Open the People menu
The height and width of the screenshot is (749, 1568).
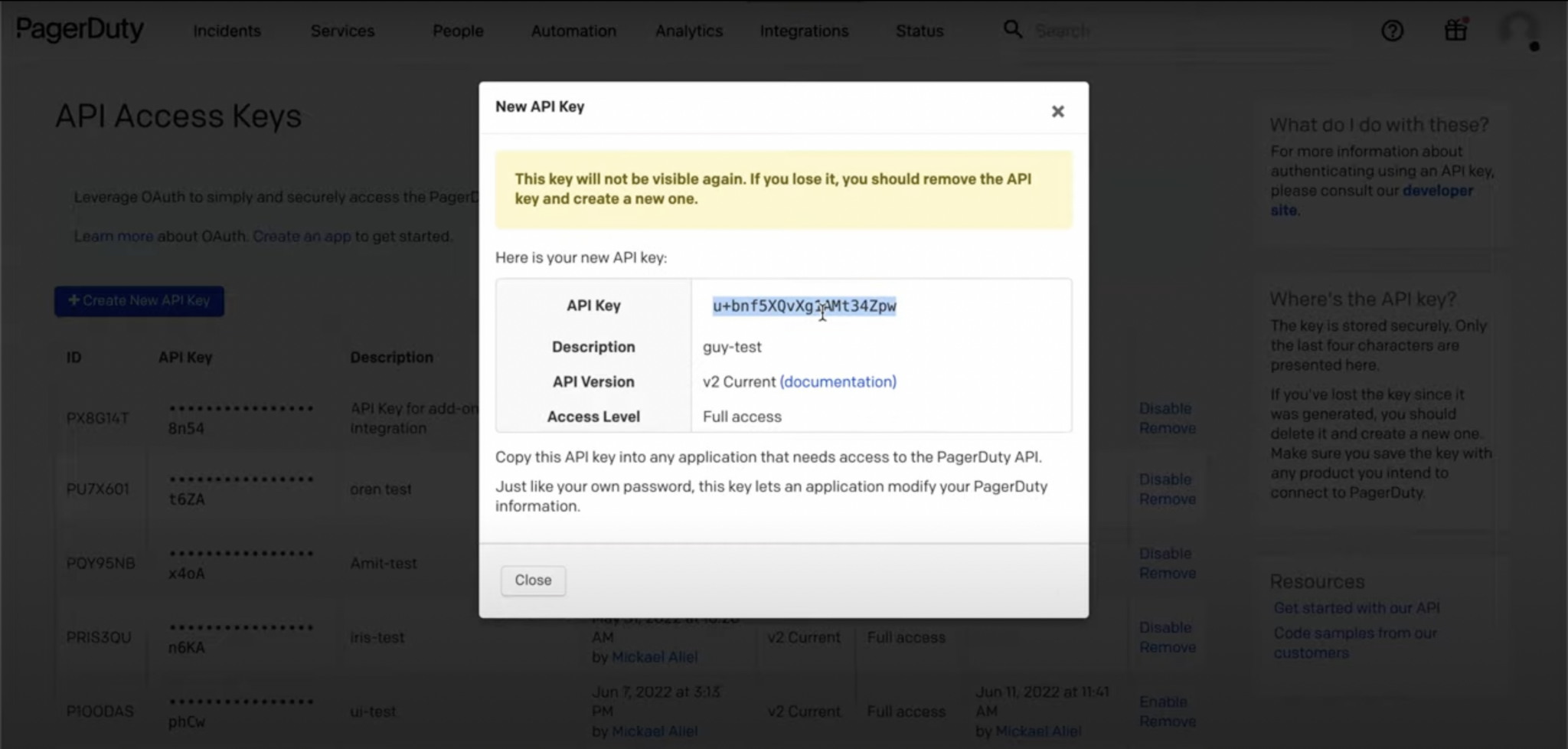click(x=458, y=31)
